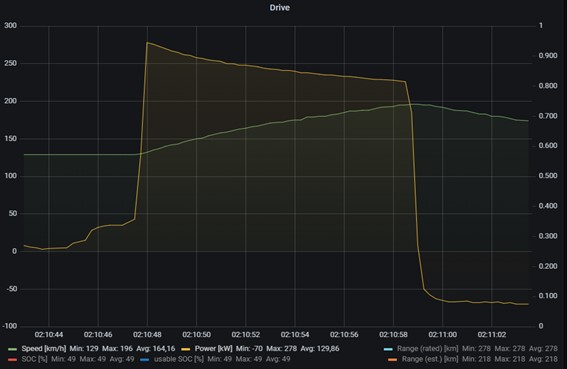Click the Power Max: 278 value
Image resolution: width=567 pixels, height=369 pixels.
pos(281,349)
